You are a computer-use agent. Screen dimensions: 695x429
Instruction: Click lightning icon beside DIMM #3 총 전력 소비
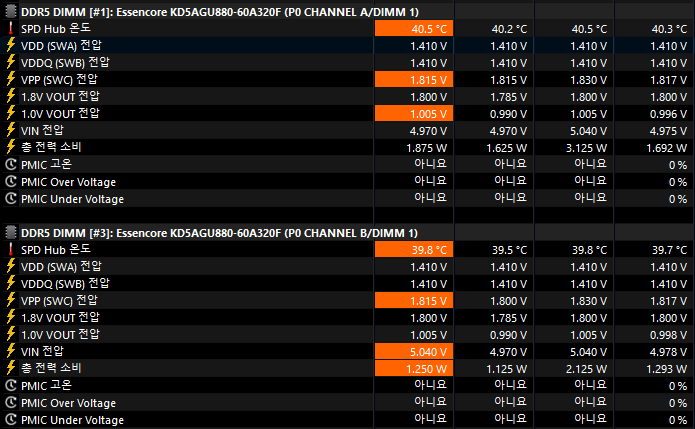(11, 368)
